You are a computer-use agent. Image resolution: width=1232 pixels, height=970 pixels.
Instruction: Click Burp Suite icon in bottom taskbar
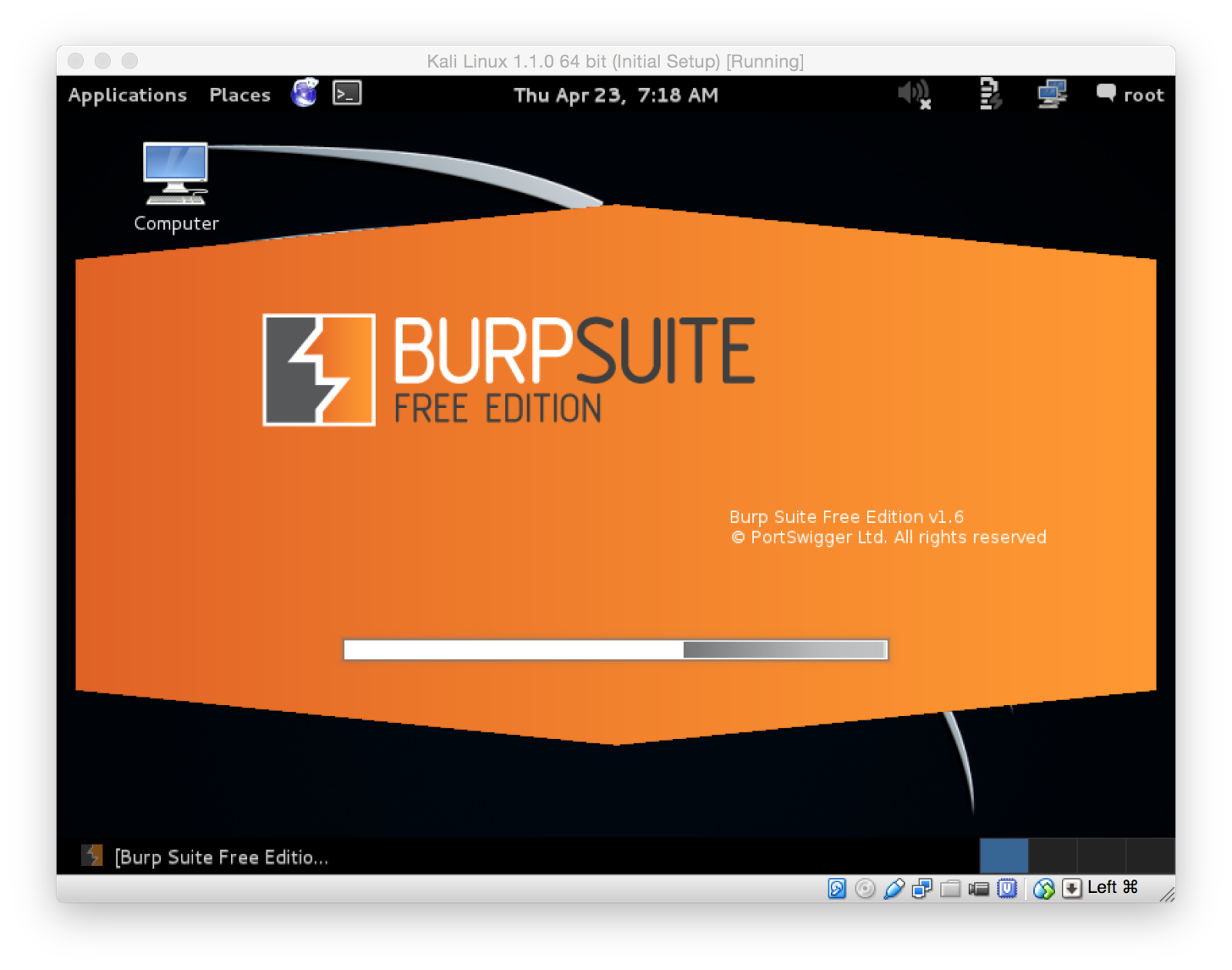(92, 855)
